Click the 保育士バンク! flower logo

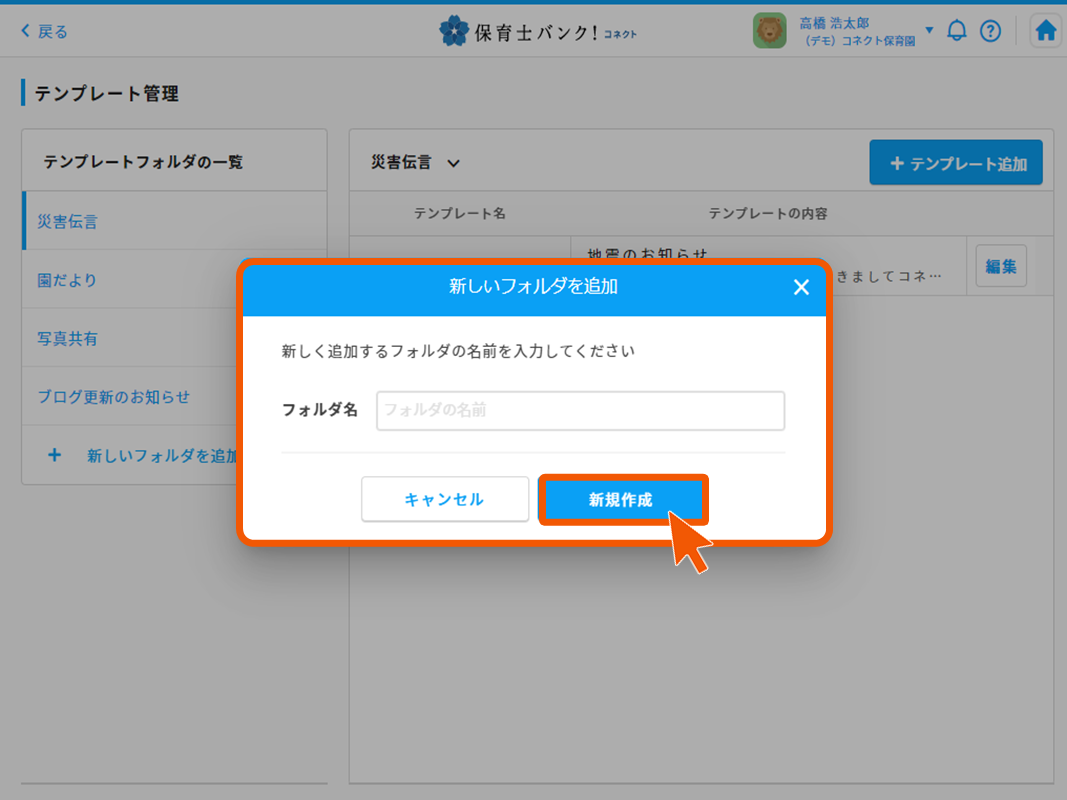[x=454, y=31]
